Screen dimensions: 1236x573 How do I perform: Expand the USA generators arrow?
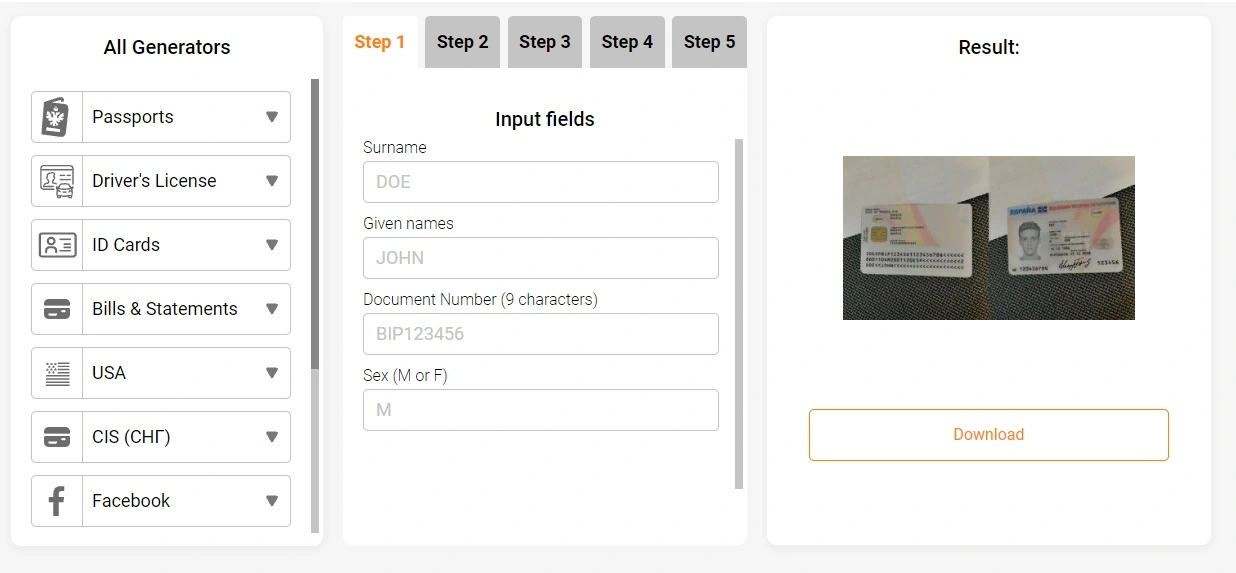point(271,373)
